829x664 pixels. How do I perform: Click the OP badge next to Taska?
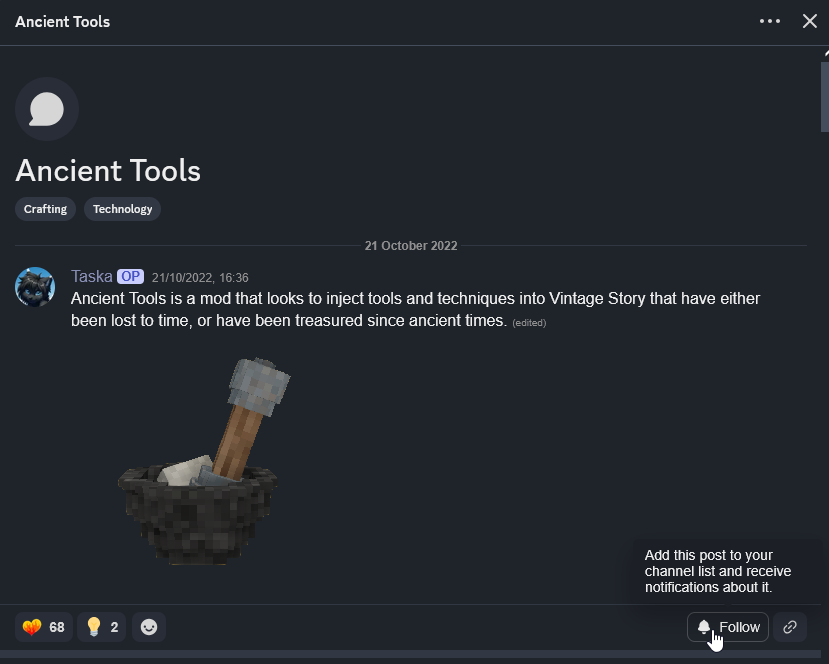point(131,276)
